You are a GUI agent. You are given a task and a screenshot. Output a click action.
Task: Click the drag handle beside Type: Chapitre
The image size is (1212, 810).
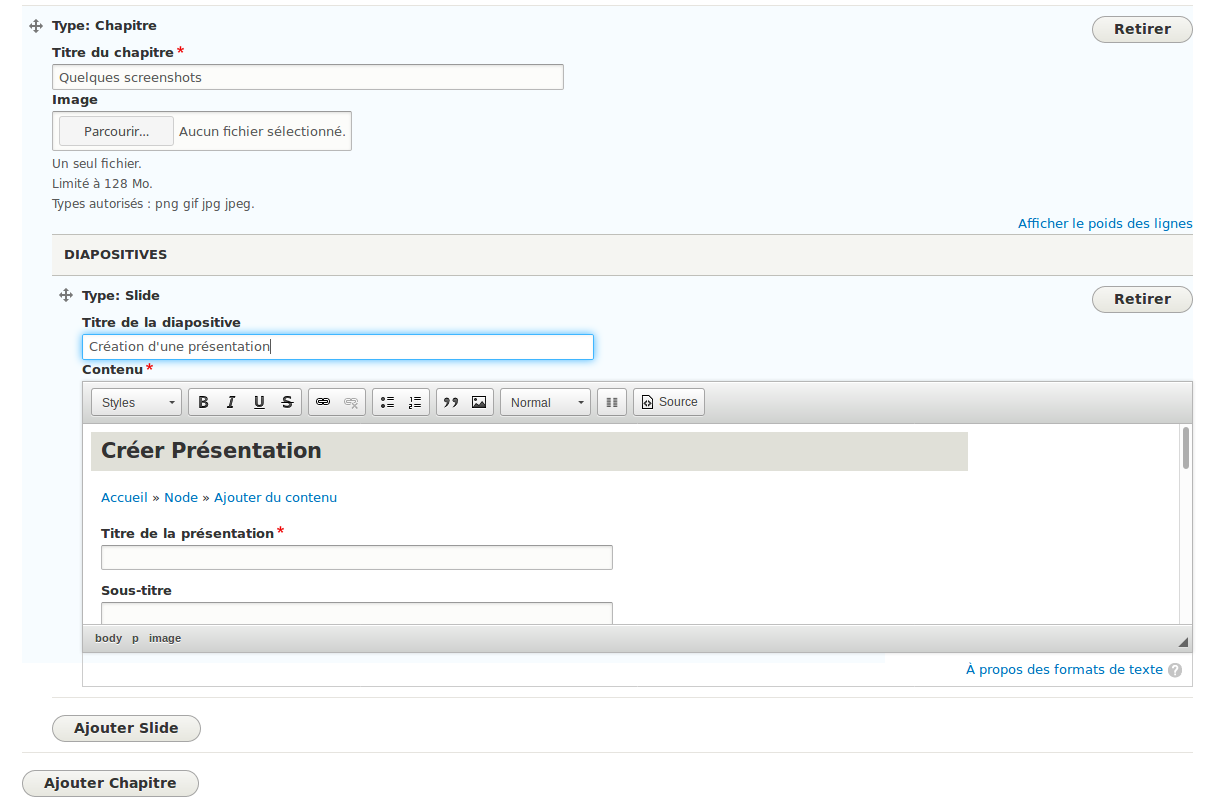coord(37,26)
